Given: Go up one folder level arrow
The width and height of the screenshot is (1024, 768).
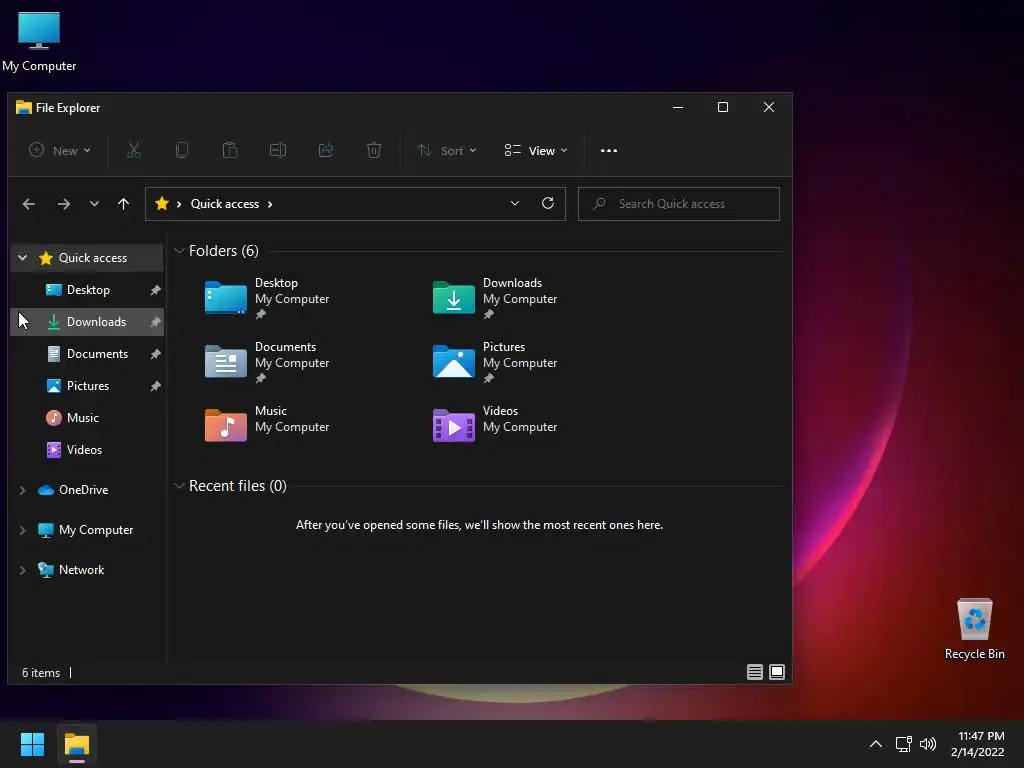Looking at the screenshot, I should pos(123,204).
